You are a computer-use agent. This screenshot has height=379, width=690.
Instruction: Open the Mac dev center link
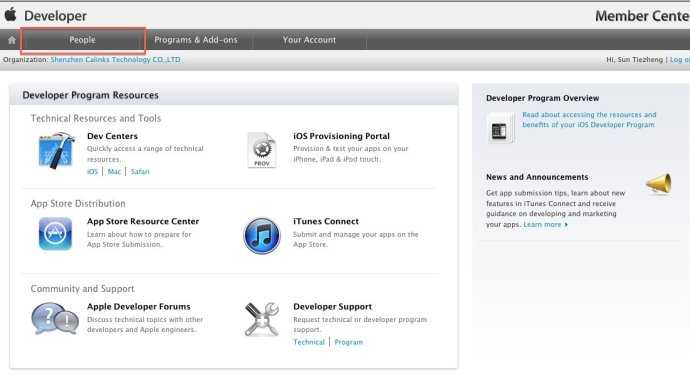point(114,172)
